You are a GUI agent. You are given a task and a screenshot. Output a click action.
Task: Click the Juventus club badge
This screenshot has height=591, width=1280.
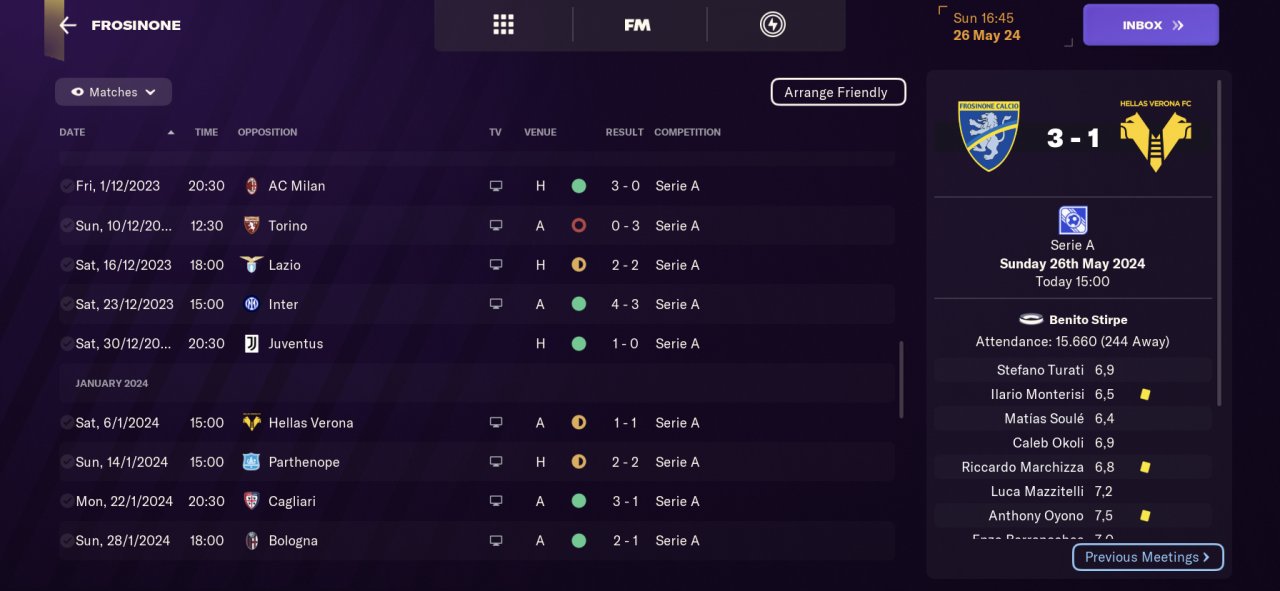(x=252, y=344)
